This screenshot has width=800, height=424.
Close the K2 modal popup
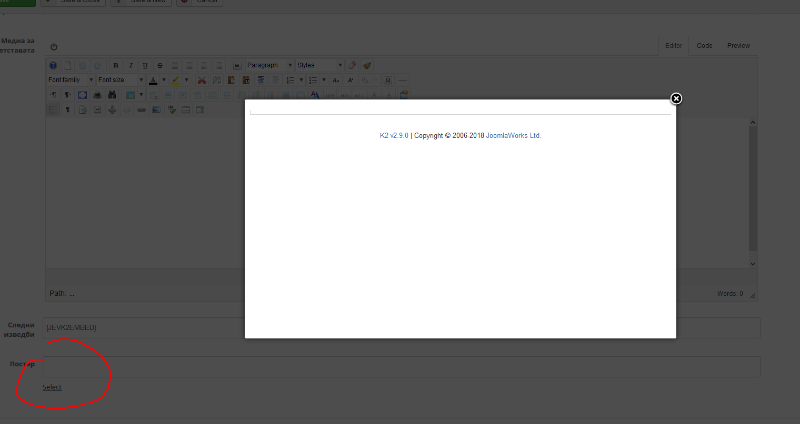[x=676, y=98]
